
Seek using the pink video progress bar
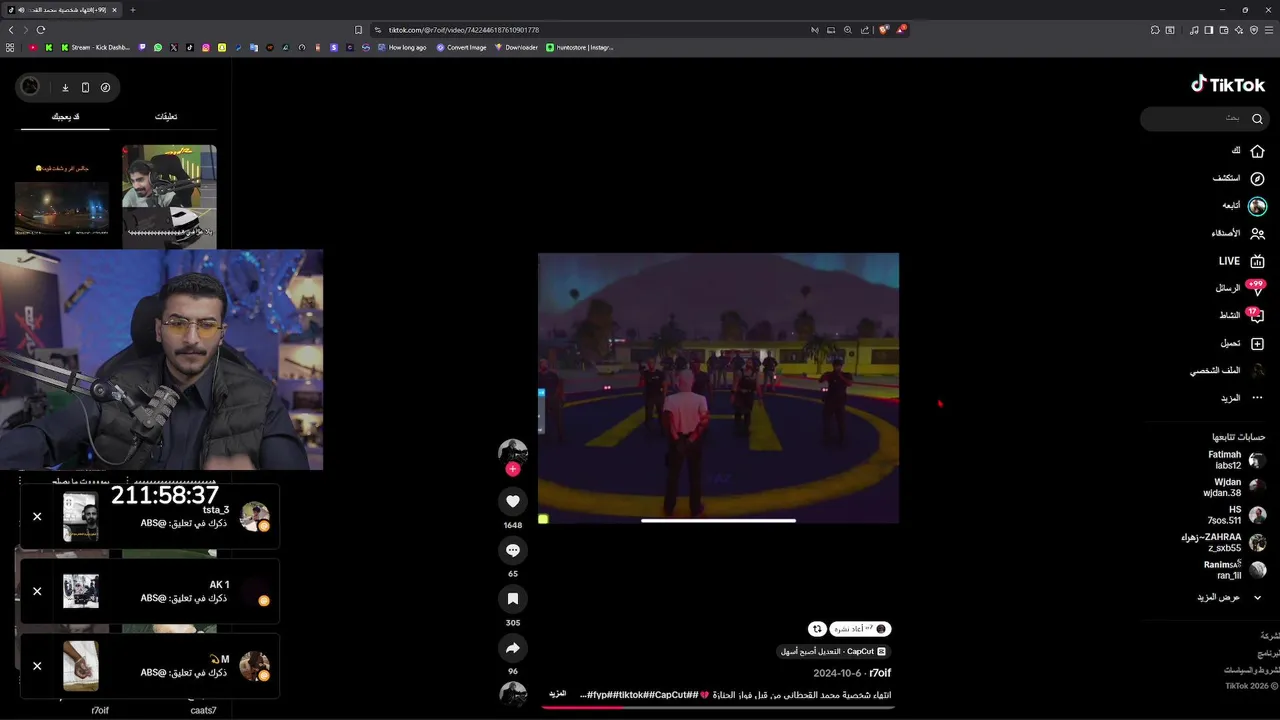[x=718, y=707]
